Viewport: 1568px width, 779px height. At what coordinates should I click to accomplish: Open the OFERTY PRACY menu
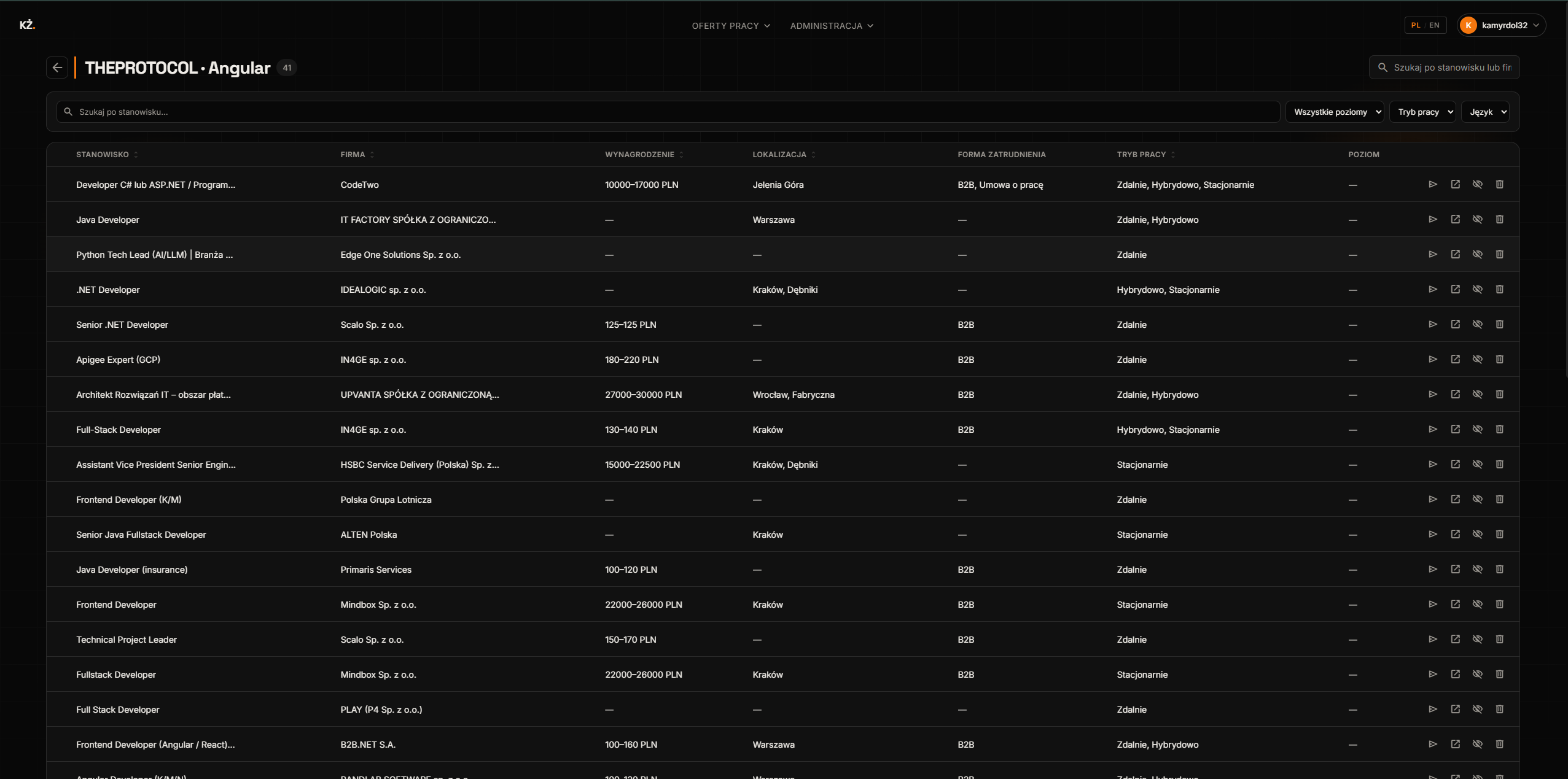tap(731, 26)
